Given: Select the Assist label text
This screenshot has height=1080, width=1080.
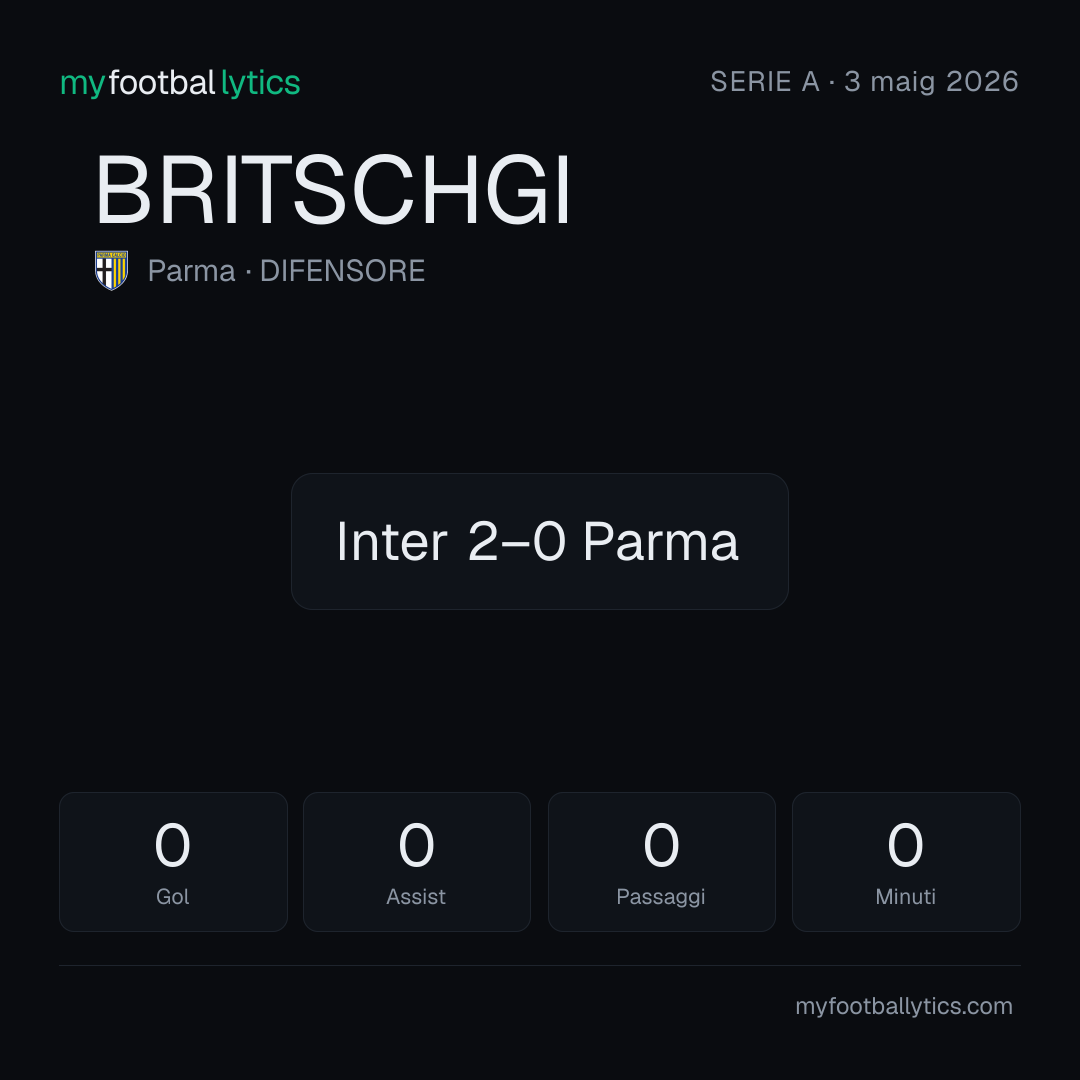Looking at the screenshot, I should click(416, 897).
